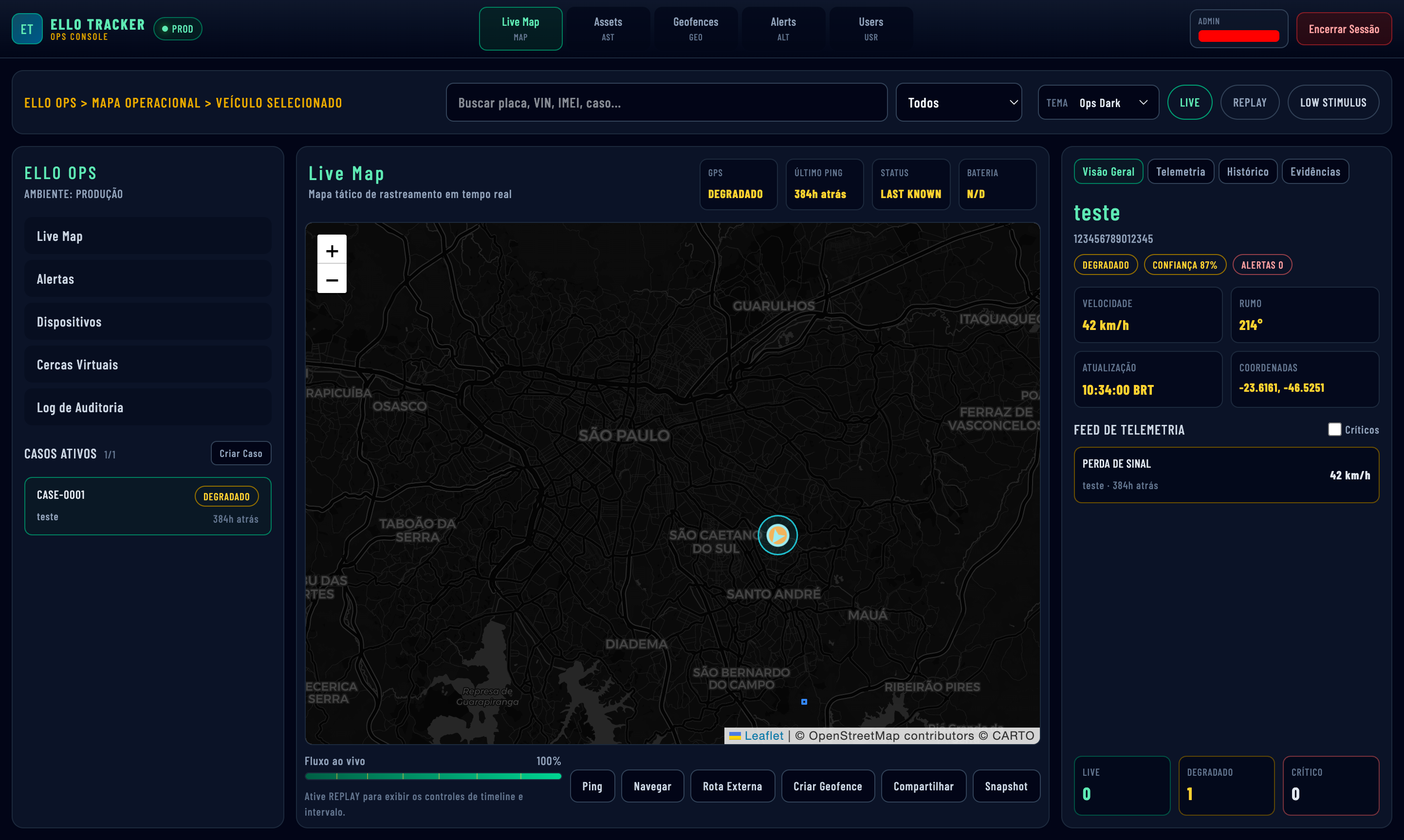The width and height of the screenshot is (1404, 840).
Task: Select Cercas Virtuais in the sidebar
Action: tap(148, 365)
